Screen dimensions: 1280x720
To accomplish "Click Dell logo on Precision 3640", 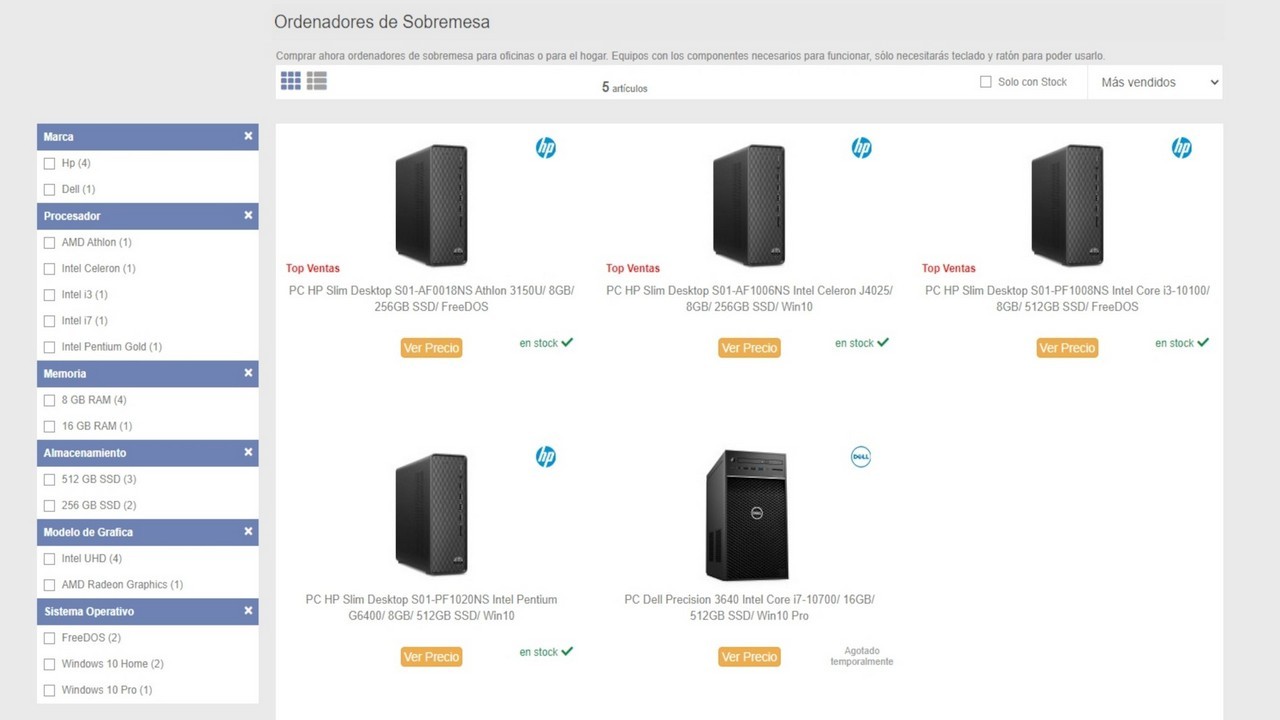I will point(860,457).
